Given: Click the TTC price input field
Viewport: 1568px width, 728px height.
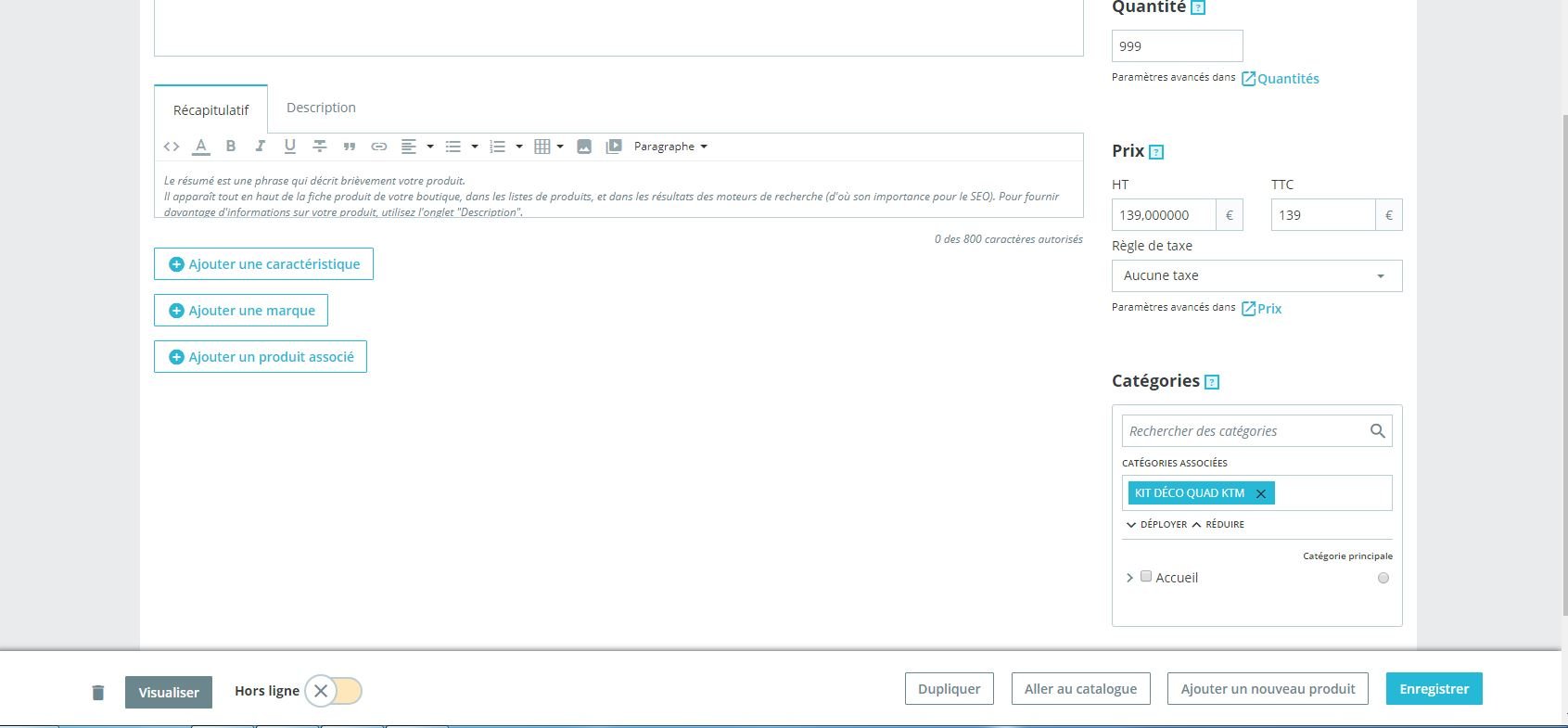Looking at the screenshot, I should tap(1322, 215).
